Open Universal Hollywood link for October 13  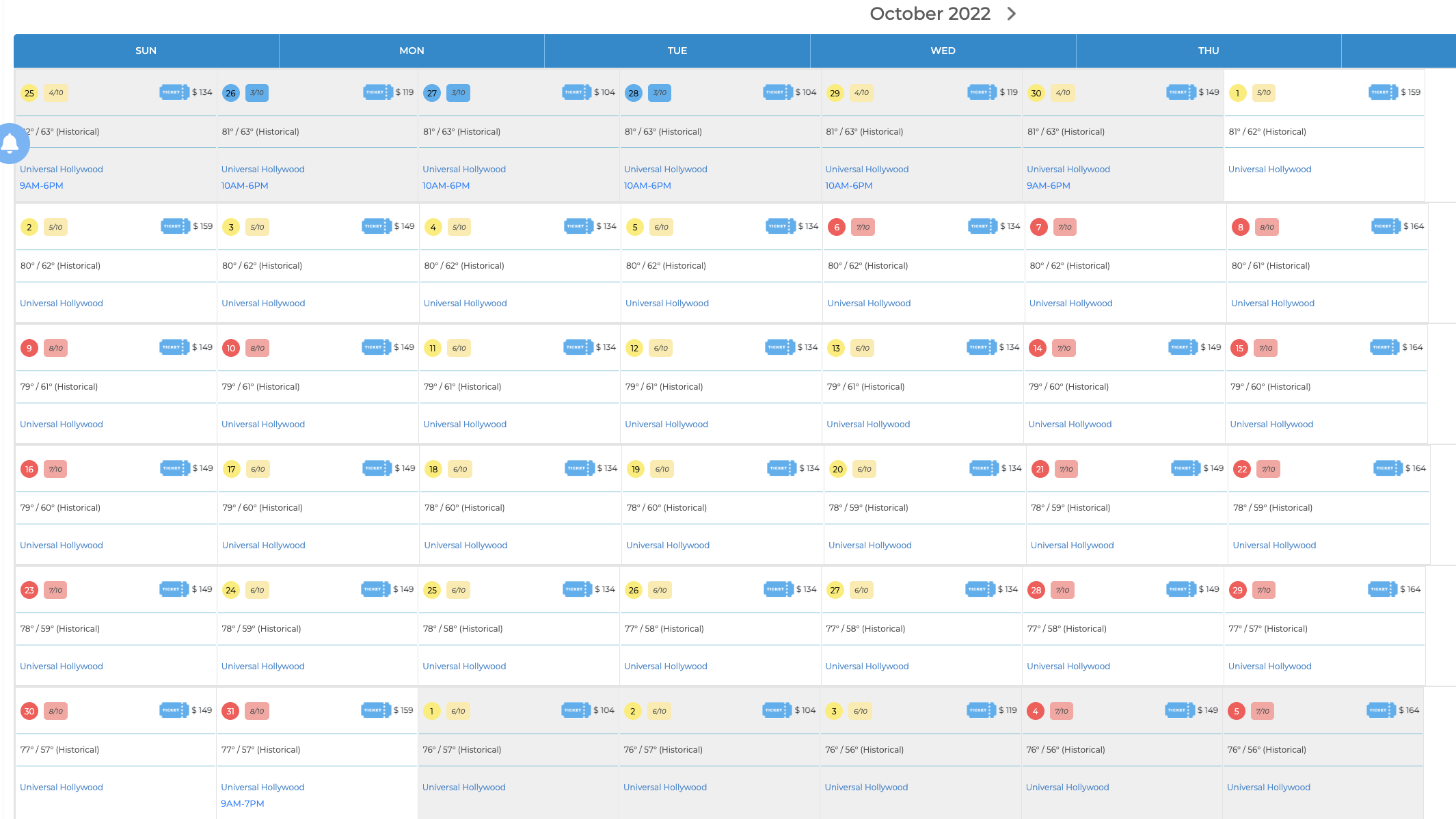(868, 424)
